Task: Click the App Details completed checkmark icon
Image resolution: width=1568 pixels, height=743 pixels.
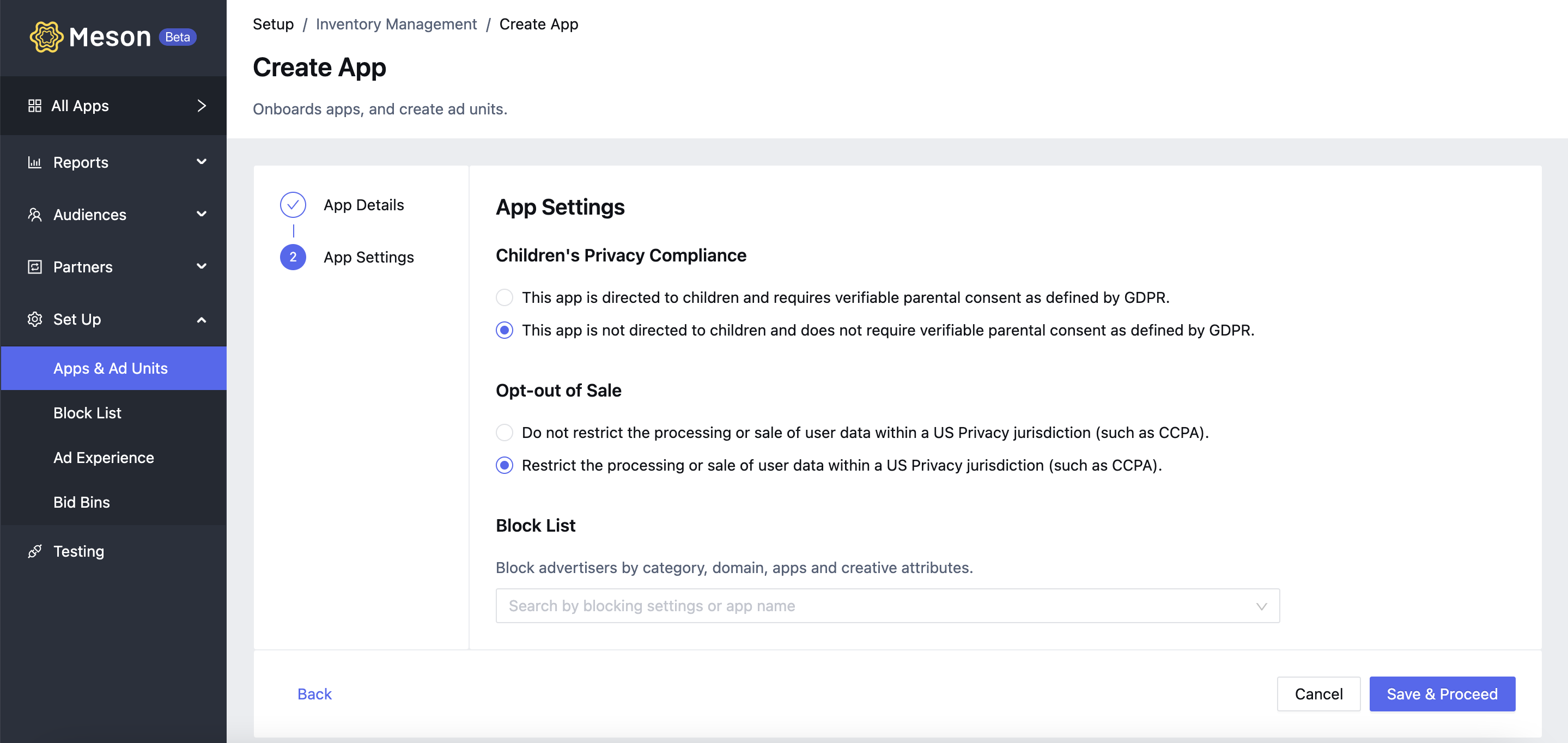Action: (x=293, y=205)
